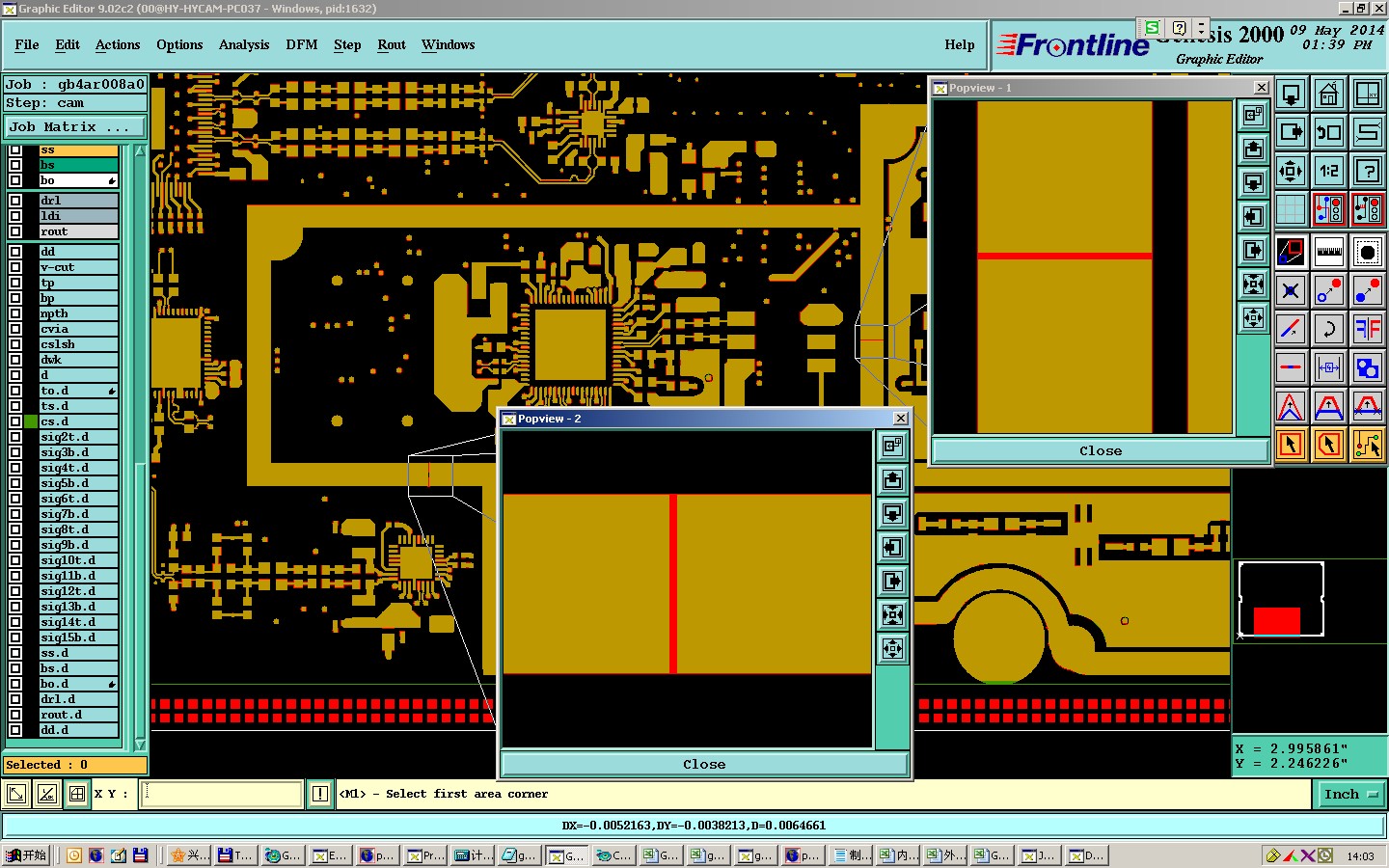Screen dimensions: 1389x868
Task: Toggle the checkbox for layer bo.d
Action: point(15,684)
